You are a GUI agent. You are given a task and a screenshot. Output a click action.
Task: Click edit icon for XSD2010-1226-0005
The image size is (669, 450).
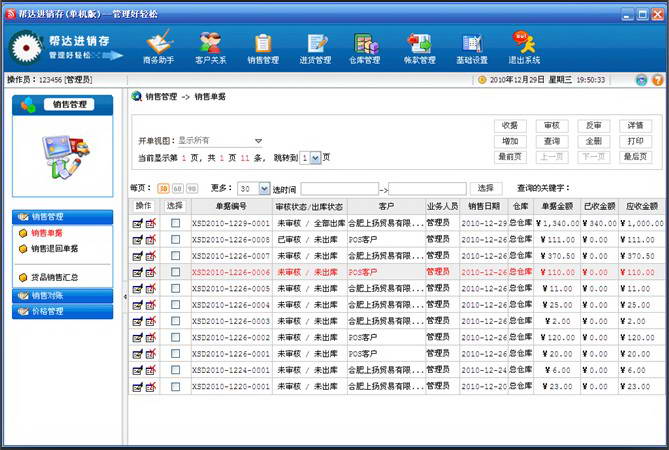(x=137, y=289)
